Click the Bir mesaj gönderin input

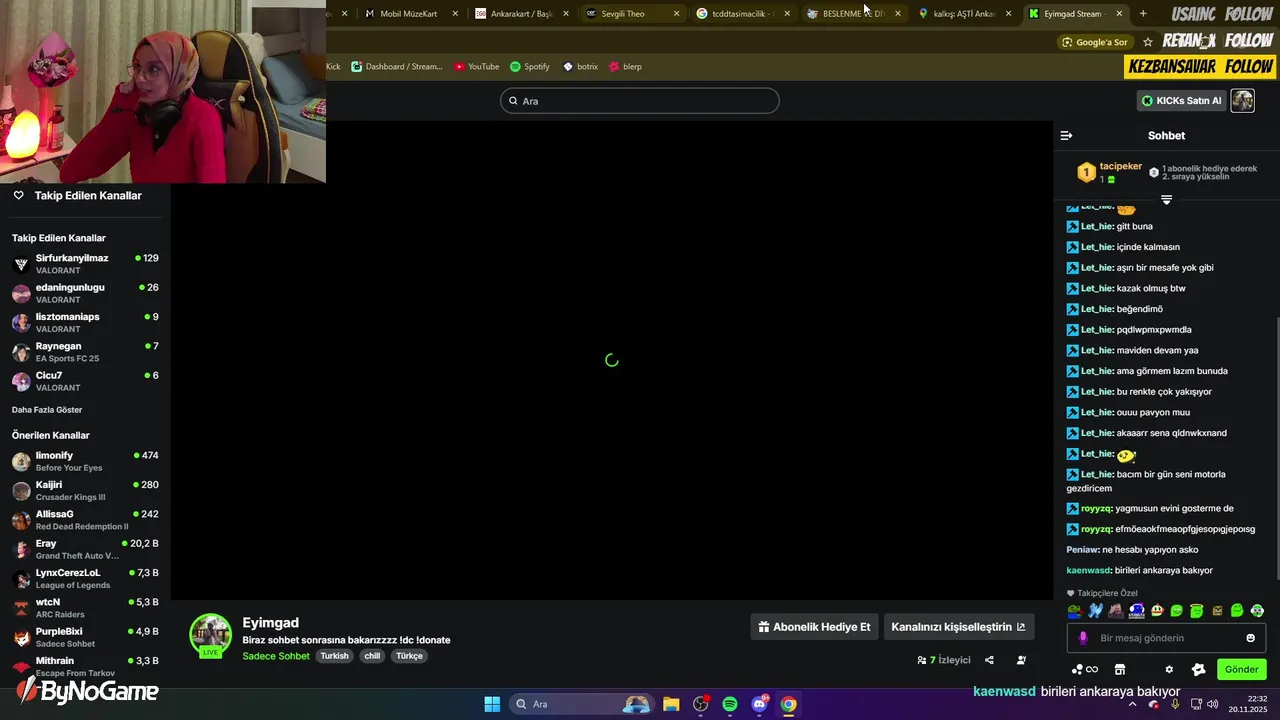click(1166, 638)
